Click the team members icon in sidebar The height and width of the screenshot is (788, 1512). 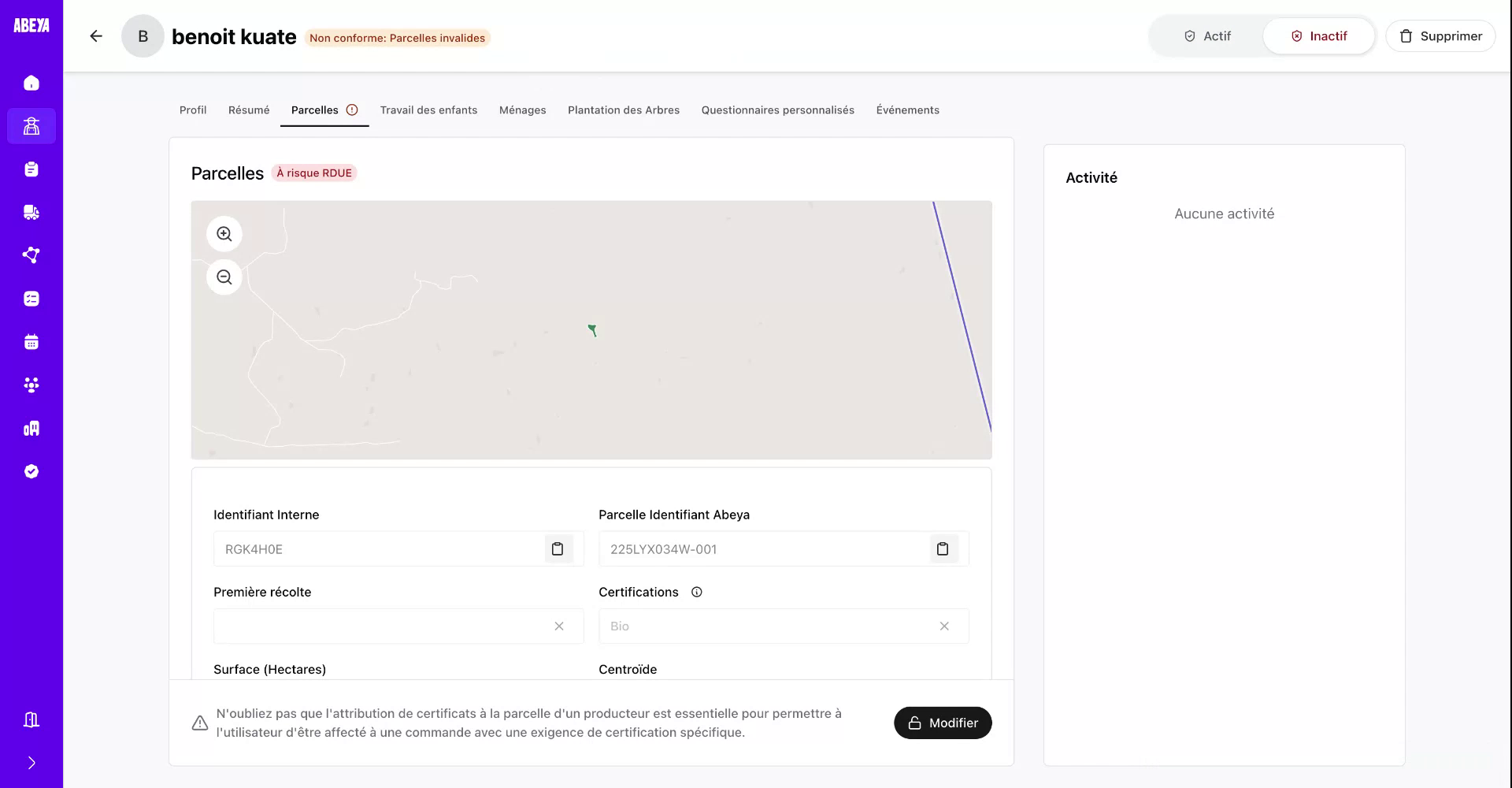point(31,385)
